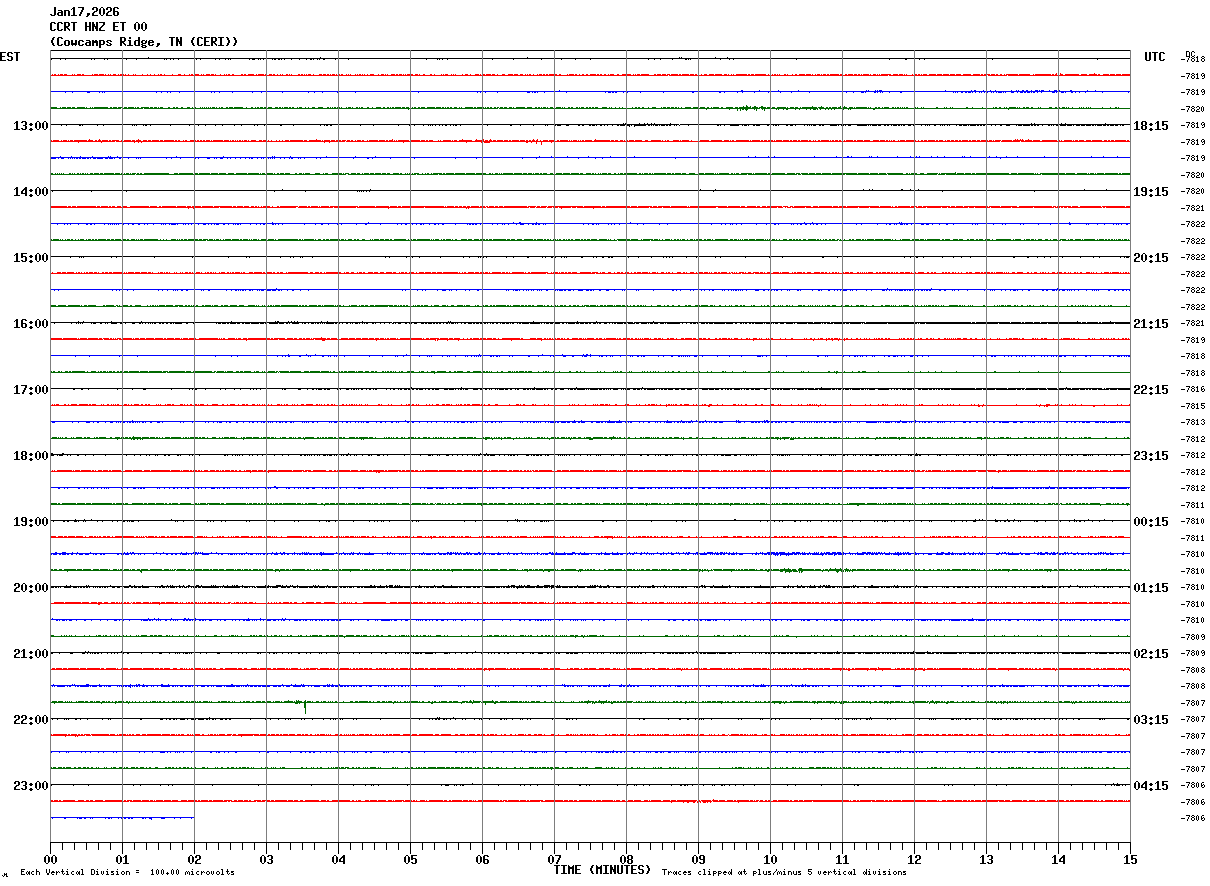Pick minute 04 on the time axis
The height and width of the screenshot is (886, 1210).
pyautogui.click(x=338, y=859)
